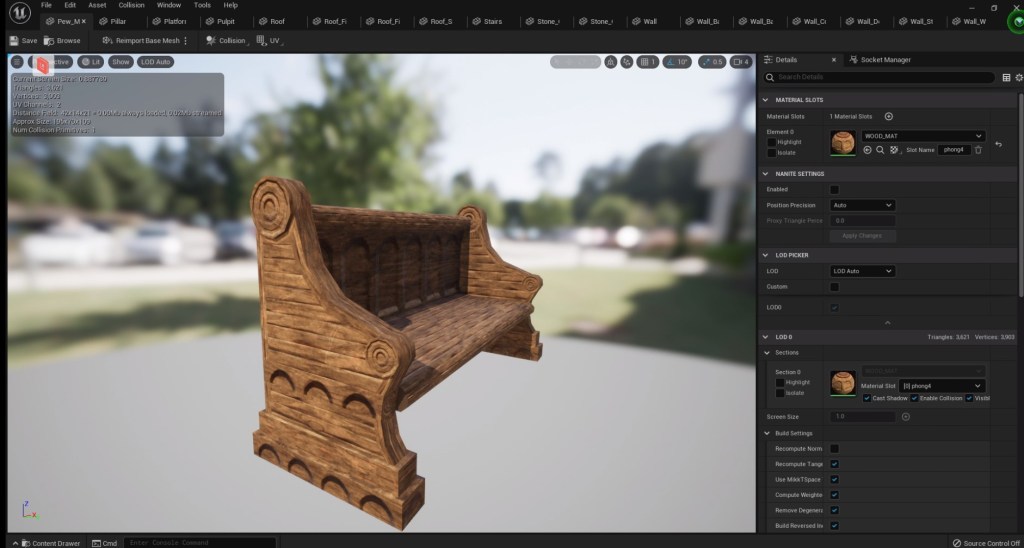
Task: Open the Details panel settings gear
Action: (x=1018, y=77)
